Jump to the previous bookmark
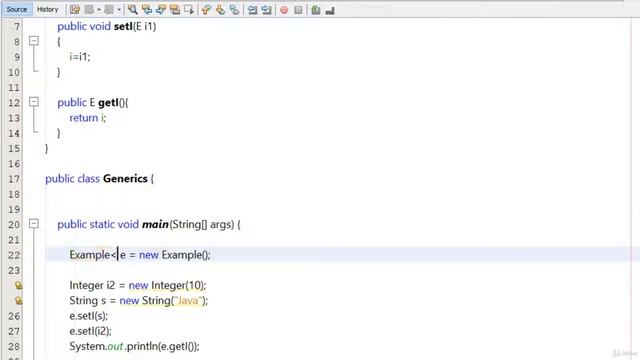Image resolution: width=640 pixels, height=360 pixels. (206, 10)
